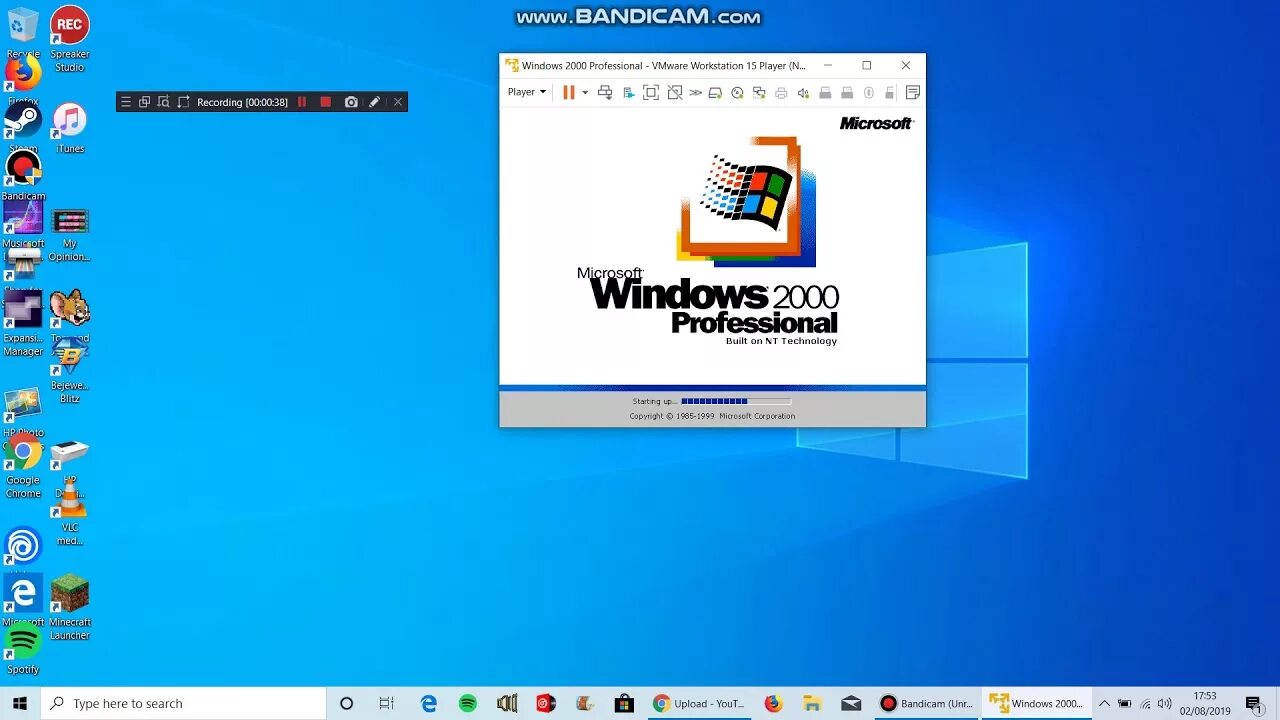
Task: Open the Player menu in VMware
Action: pyautogui.click(x=527, y=92)
